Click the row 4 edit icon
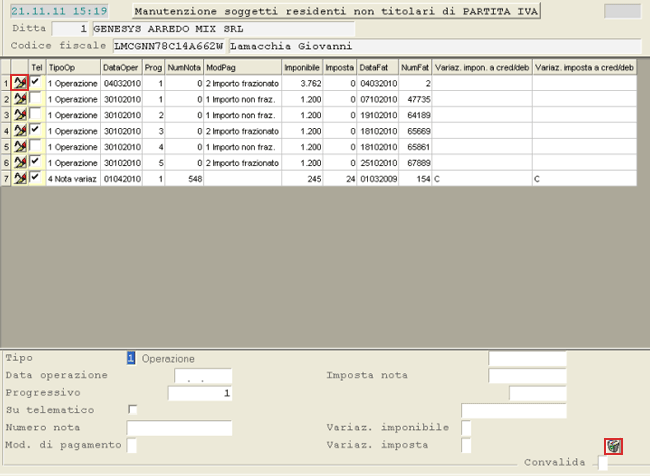The width and height of the screenshot is (650, 476). (20, 131)
